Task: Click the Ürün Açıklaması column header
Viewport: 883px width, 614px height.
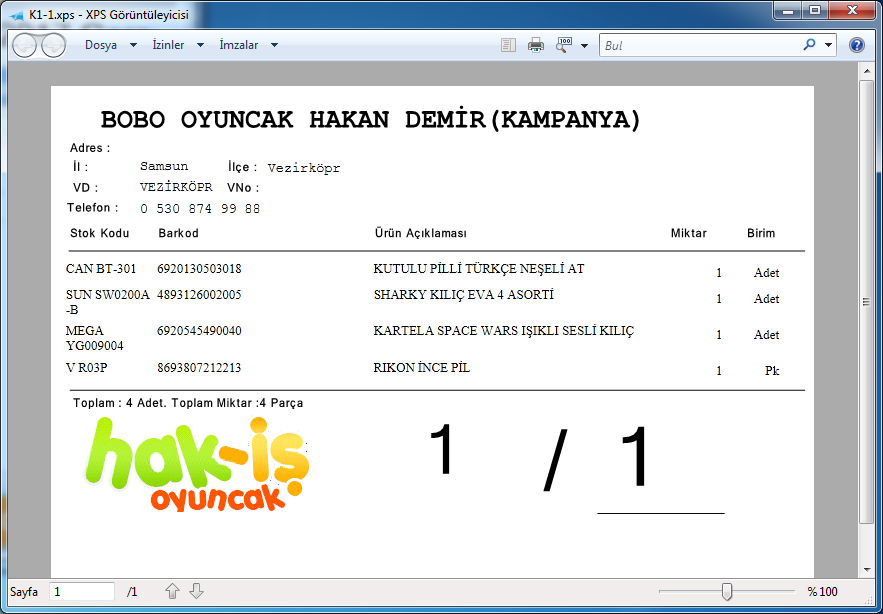Action: click(x=421, y=233)
